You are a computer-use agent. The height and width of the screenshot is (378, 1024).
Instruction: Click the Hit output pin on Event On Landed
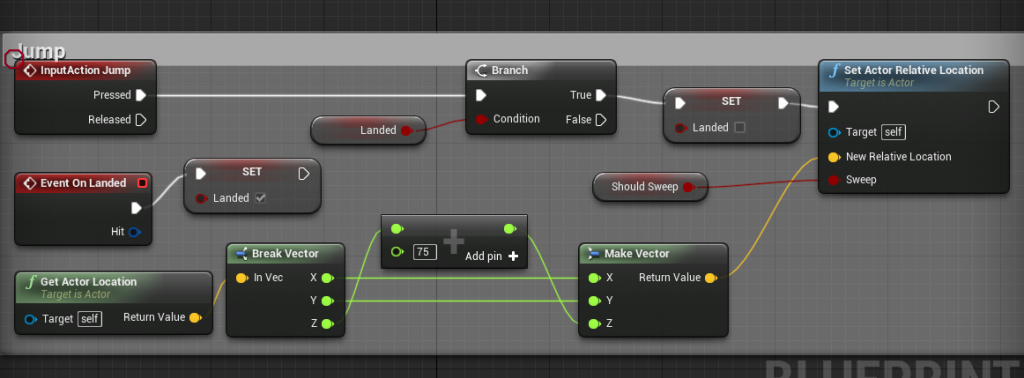click(135, 232)
